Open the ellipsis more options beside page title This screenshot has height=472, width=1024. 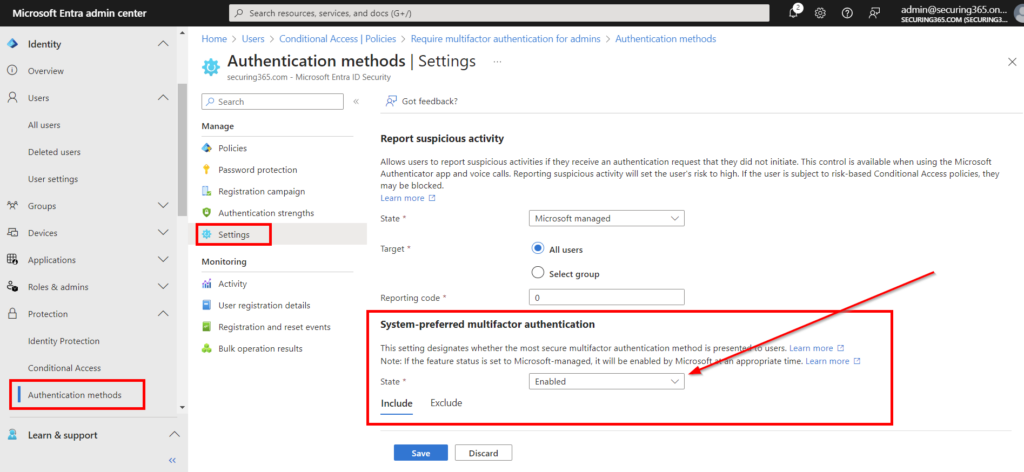497,62
